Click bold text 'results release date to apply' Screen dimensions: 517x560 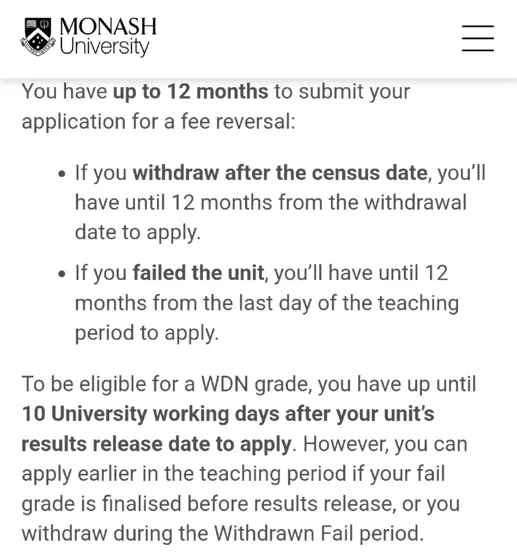[157, 444]
